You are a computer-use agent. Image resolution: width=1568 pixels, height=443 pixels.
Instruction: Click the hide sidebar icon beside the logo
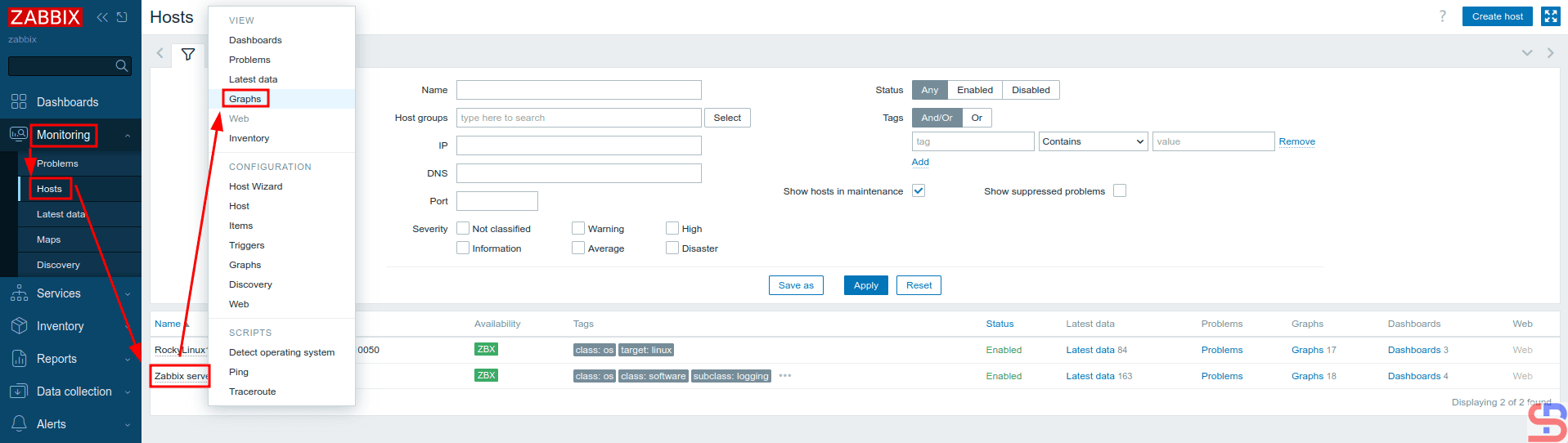tap(122, 17)
